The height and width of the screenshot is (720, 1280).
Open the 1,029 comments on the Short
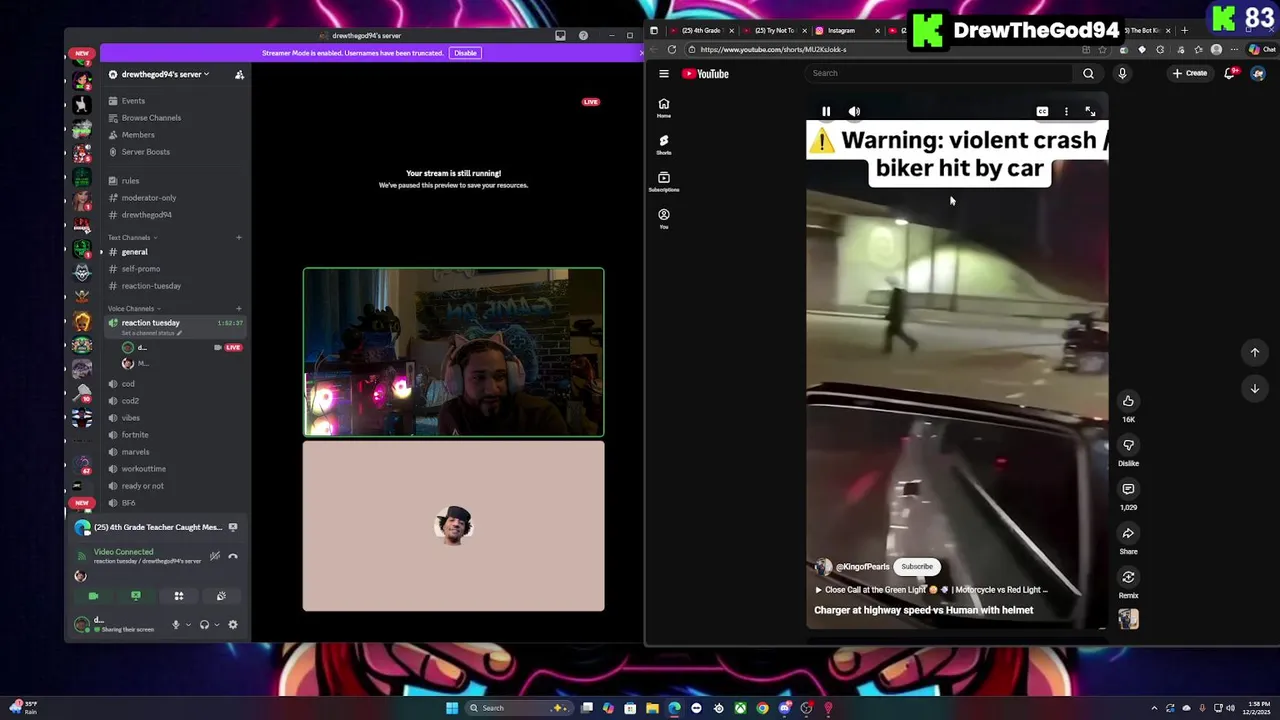1128,489
